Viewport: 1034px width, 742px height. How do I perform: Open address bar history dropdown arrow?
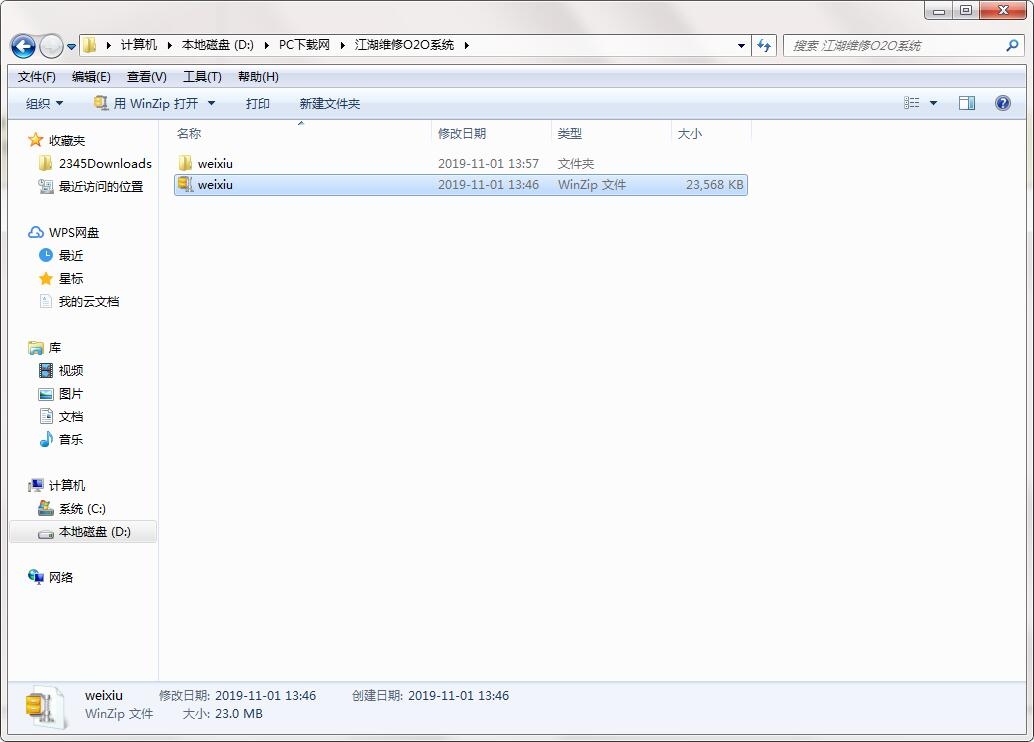point(741,46)
